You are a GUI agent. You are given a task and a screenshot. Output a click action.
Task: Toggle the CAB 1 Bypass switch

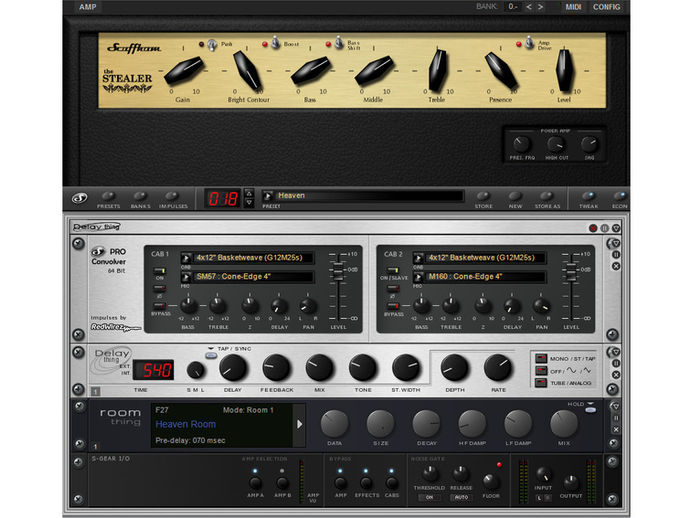(159, 305)
